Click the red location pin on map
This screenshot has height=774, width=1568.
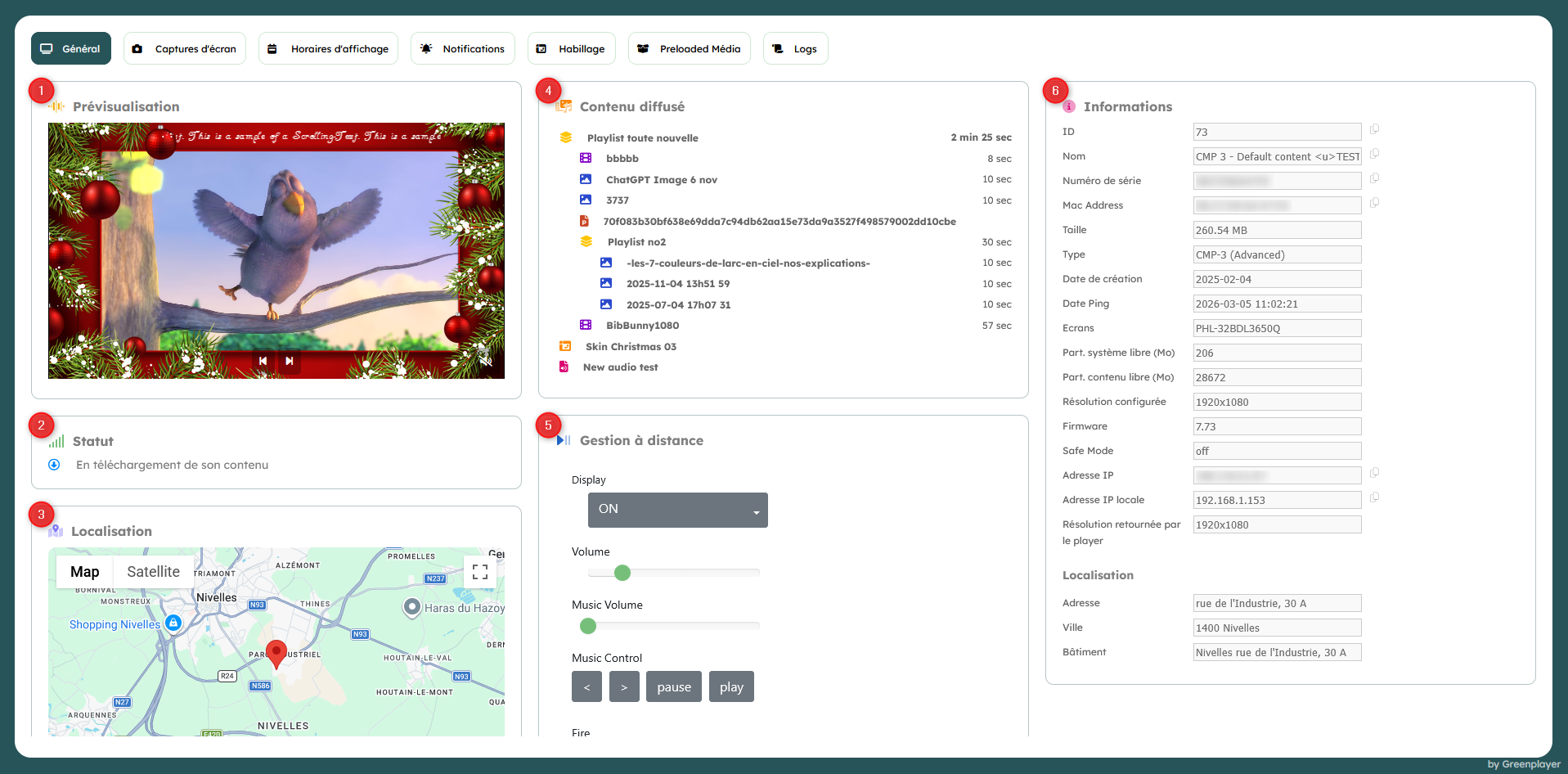tap(276, 653)
